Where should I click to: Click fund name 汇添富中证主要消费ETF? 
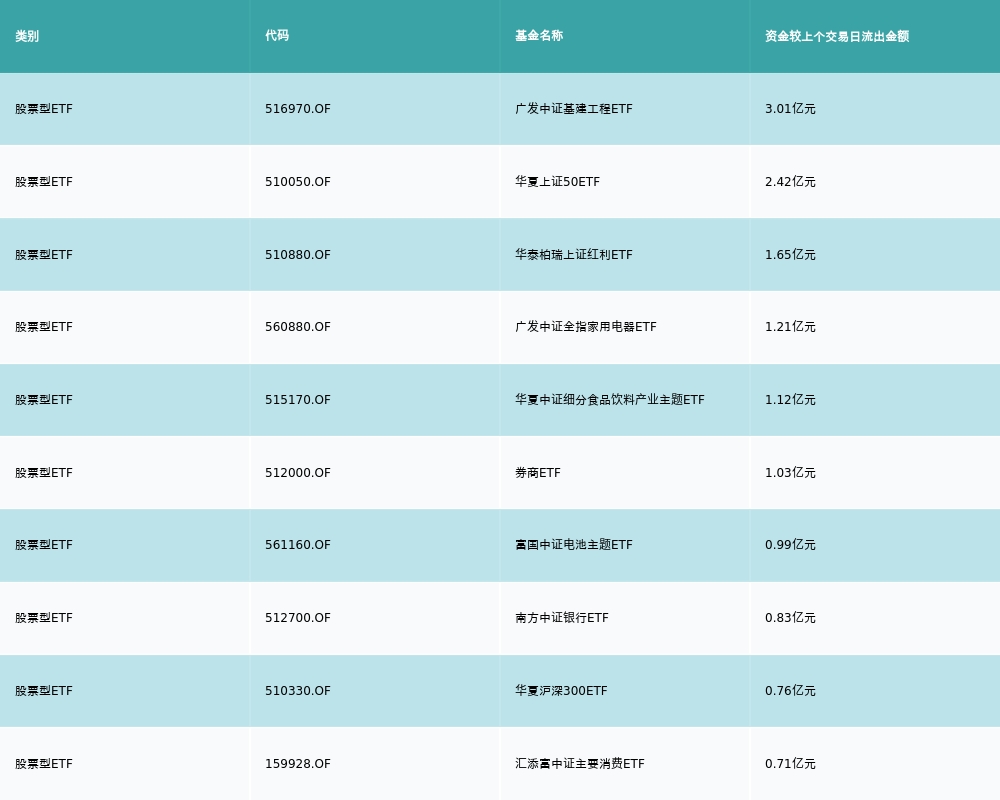pos(580,764)
